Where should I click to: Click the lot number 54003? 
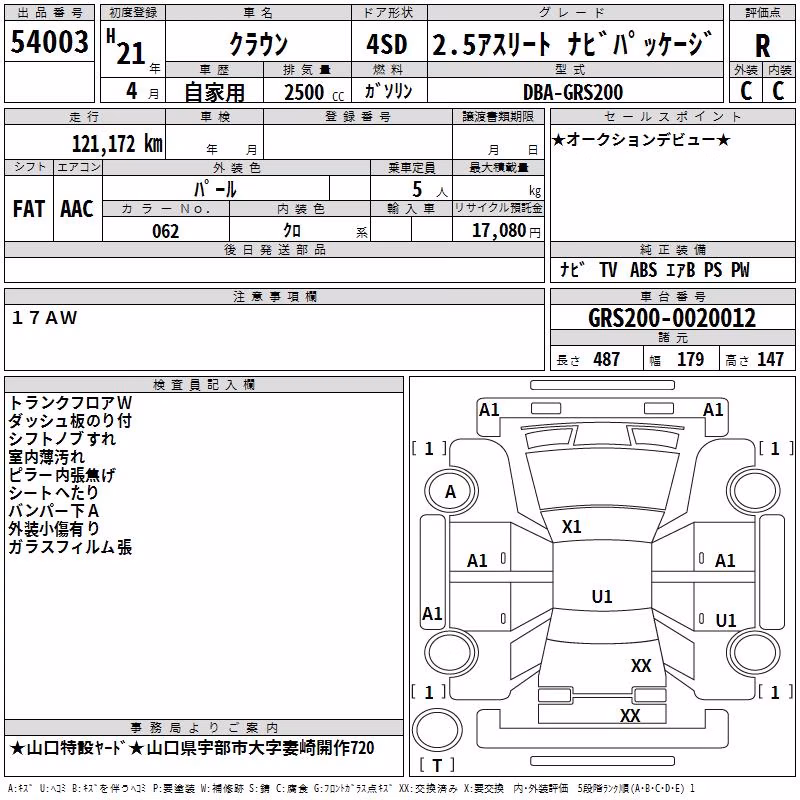coord(49,42)
